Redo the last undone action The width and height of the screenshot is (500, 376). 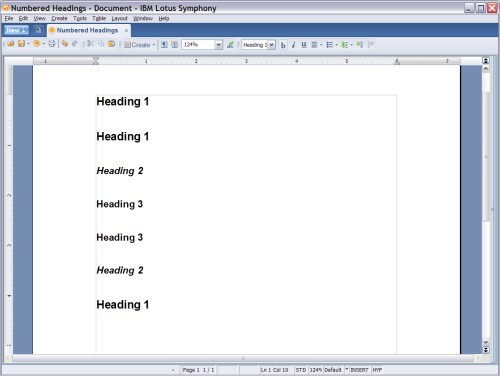[x=75, y=44]
